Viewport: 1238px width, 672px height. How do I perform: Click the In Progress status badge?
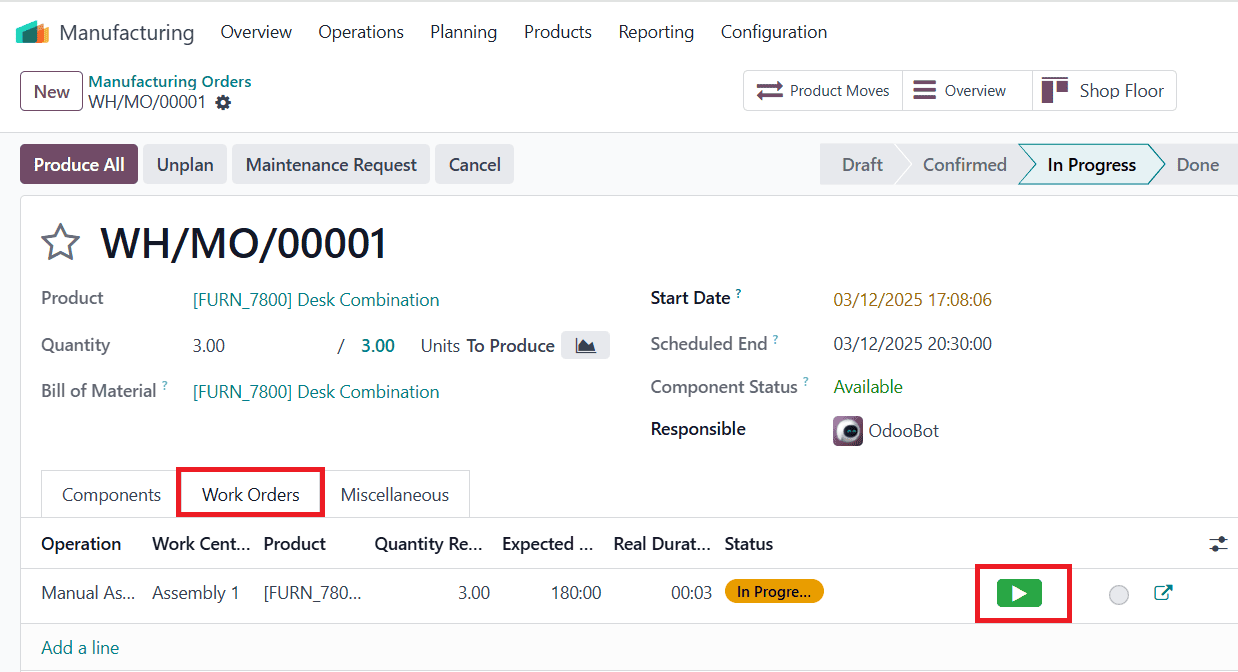pos(774,592)
